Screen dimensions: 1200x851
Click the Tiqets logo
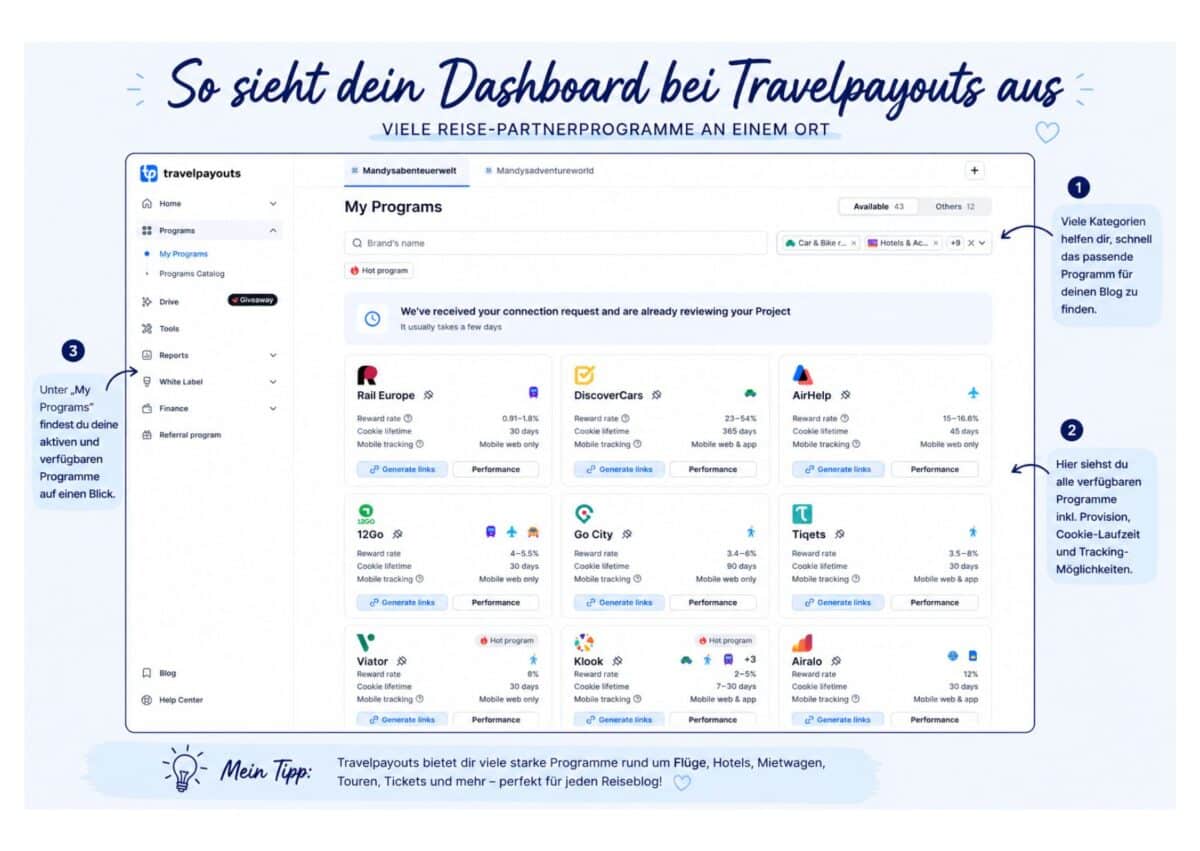[802, 514]
